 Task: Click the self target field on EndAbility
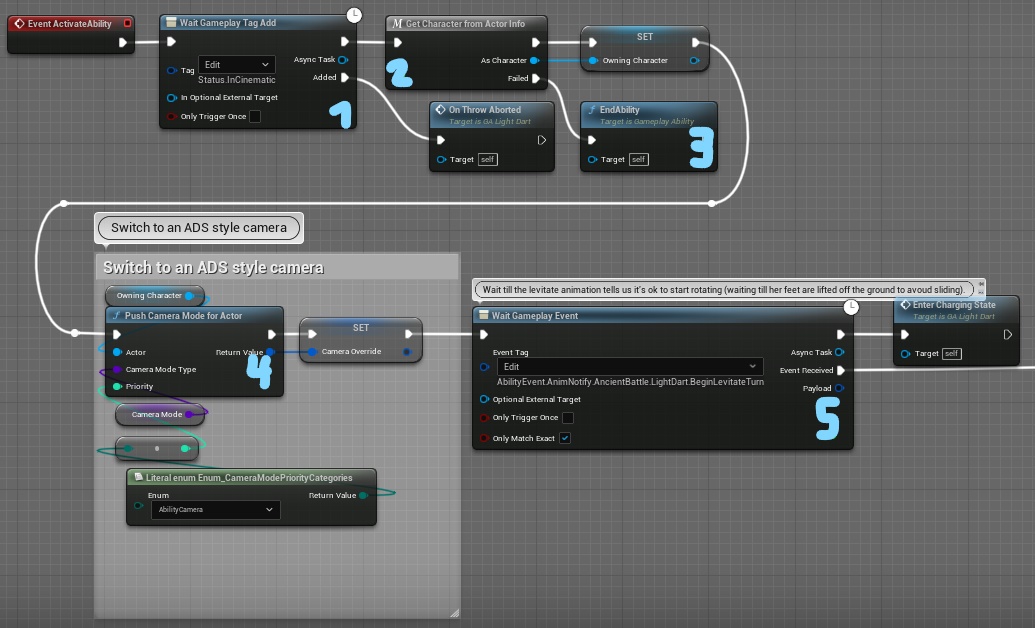638,159
